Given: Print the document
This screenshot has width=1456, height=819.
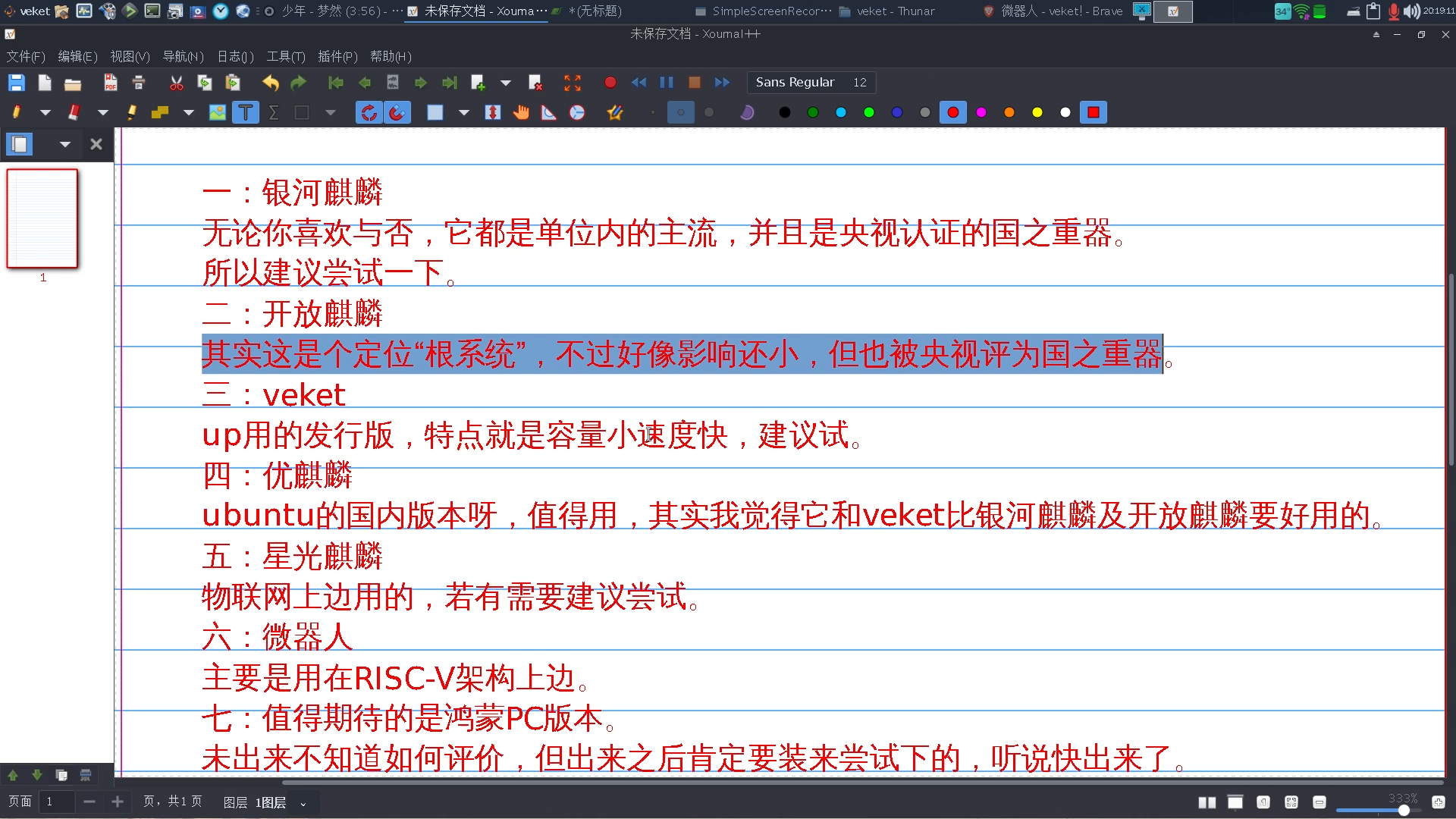Looking at the screenshot, I should 139,83.
